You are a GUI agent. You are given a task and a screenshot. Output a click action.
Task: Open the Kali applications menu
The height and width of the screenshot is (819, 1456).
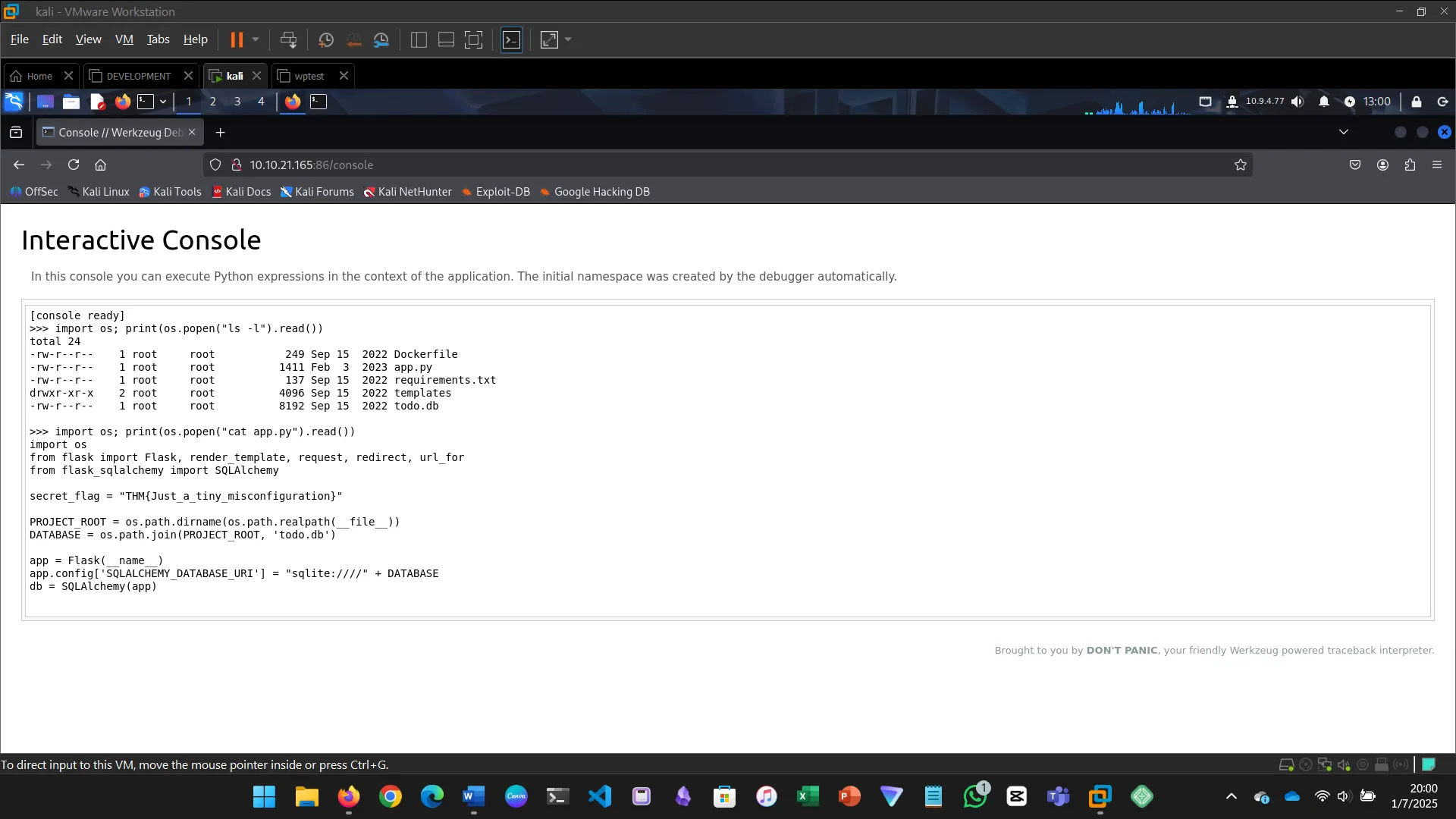[14, 101]
